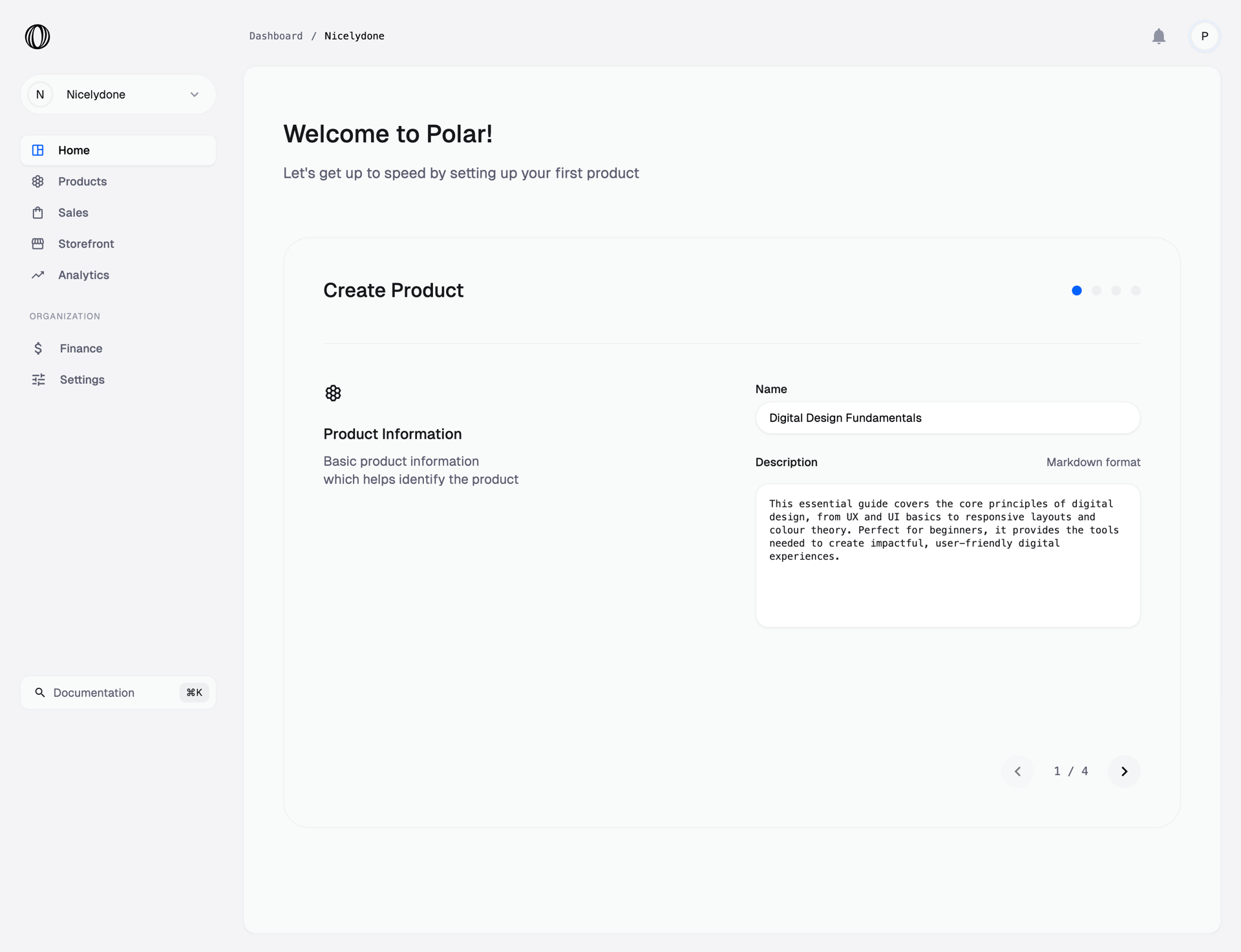Open the Products section icon in sidebar

pyautogui.click(x=38, y=182)
